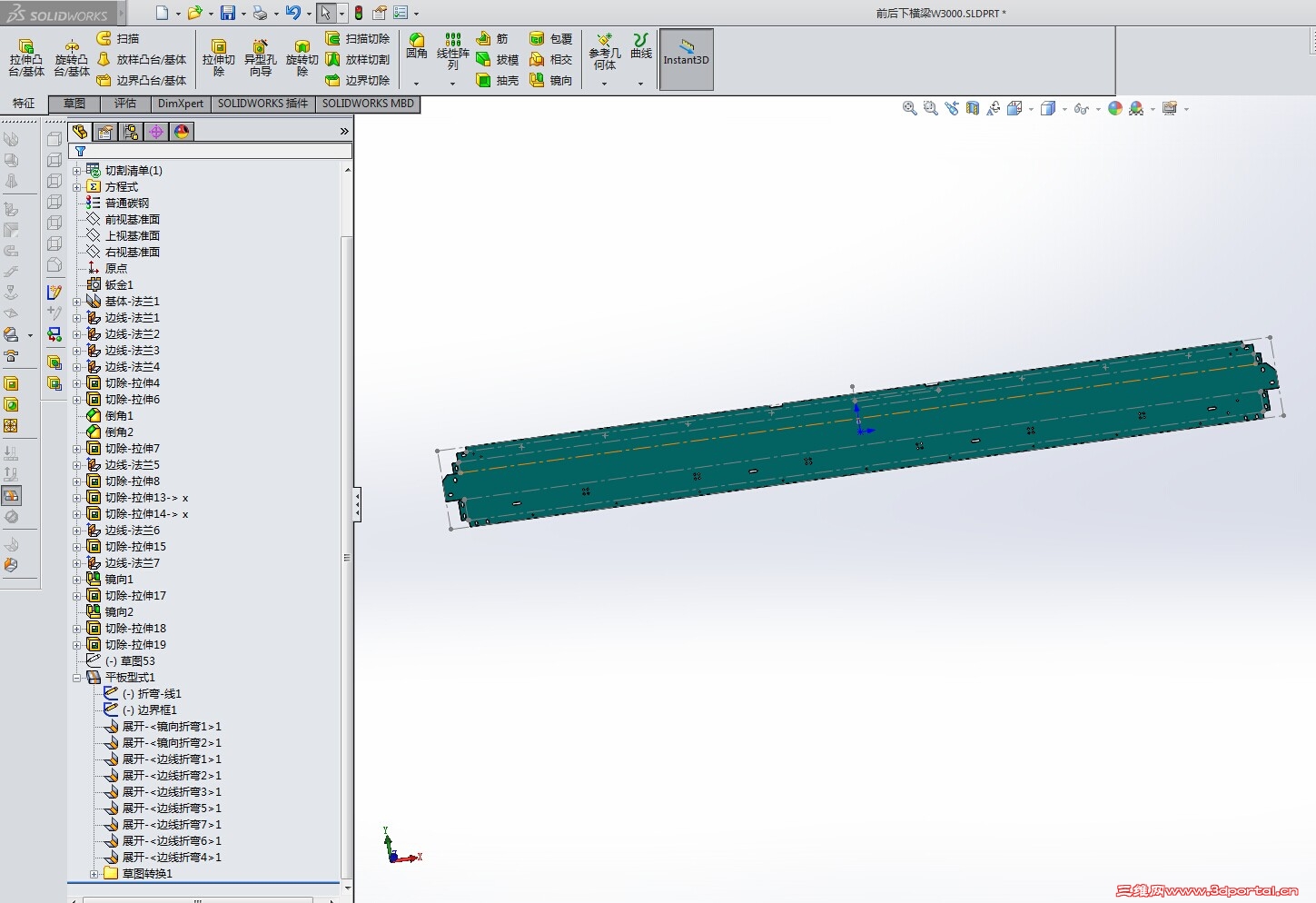Collapse the 平板型式1 flat pattern node
The image size is (1316, 903).
click(77, 678)
